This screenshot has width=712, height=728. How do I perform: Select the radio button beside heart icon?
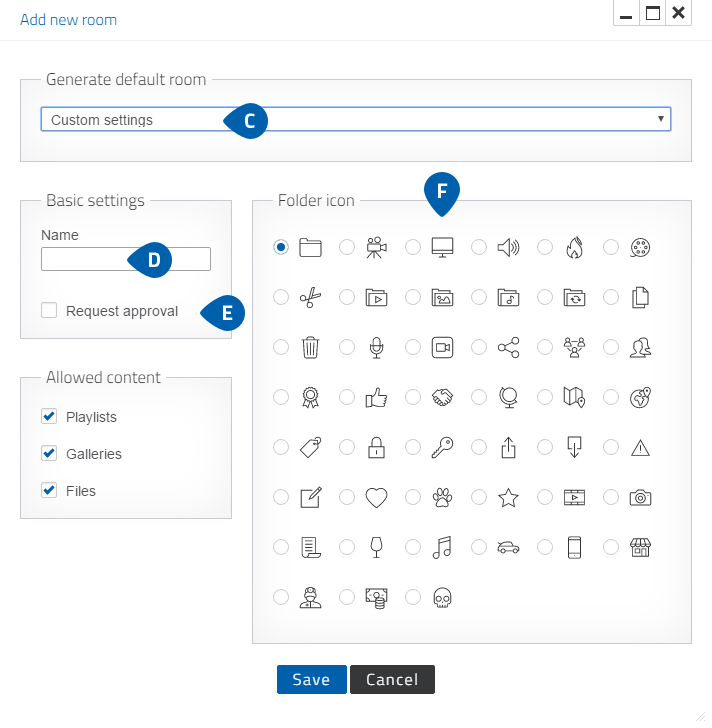(347, 497)
